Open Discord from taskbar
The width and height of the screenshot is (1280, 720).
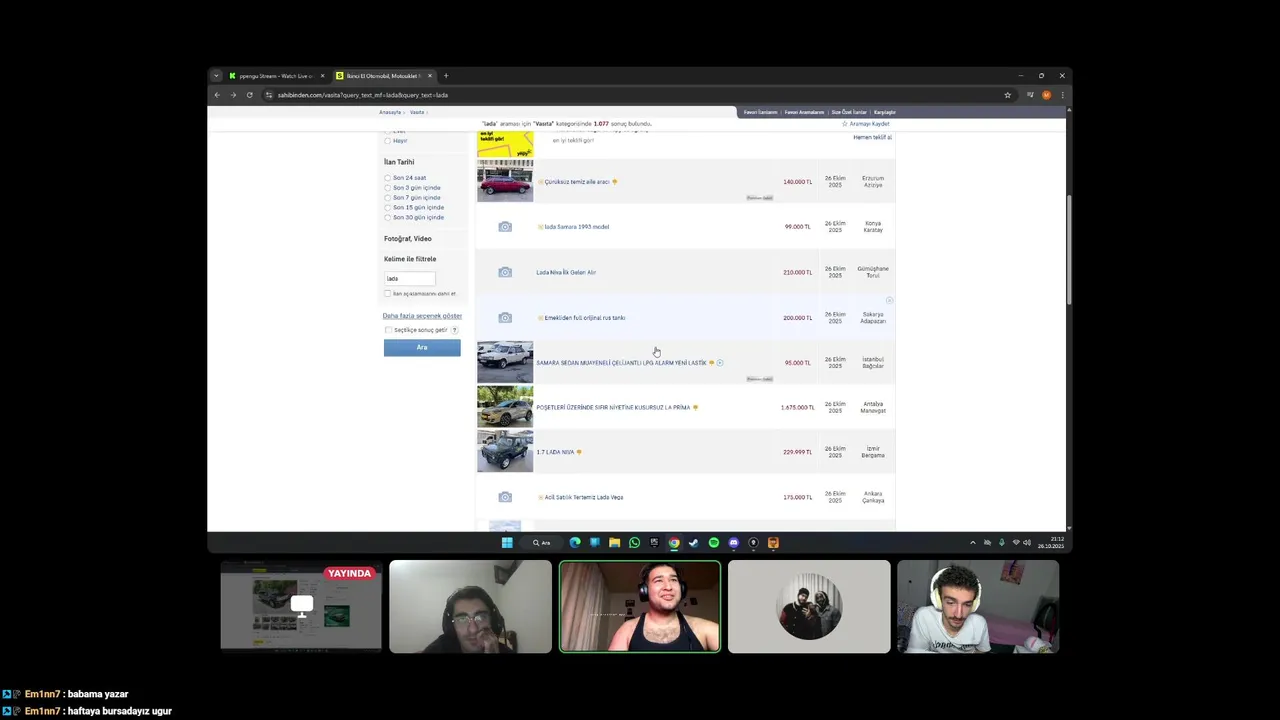point(734,543)
